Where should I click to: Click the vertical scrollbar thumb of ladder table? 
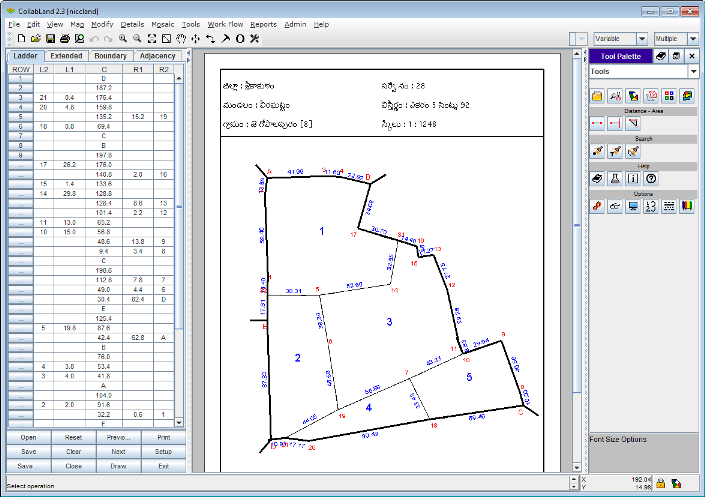point(179,206)
